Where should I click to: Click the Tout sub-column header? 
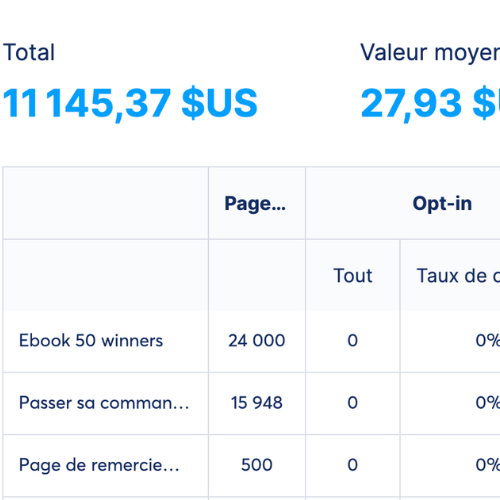pos(353,276)
